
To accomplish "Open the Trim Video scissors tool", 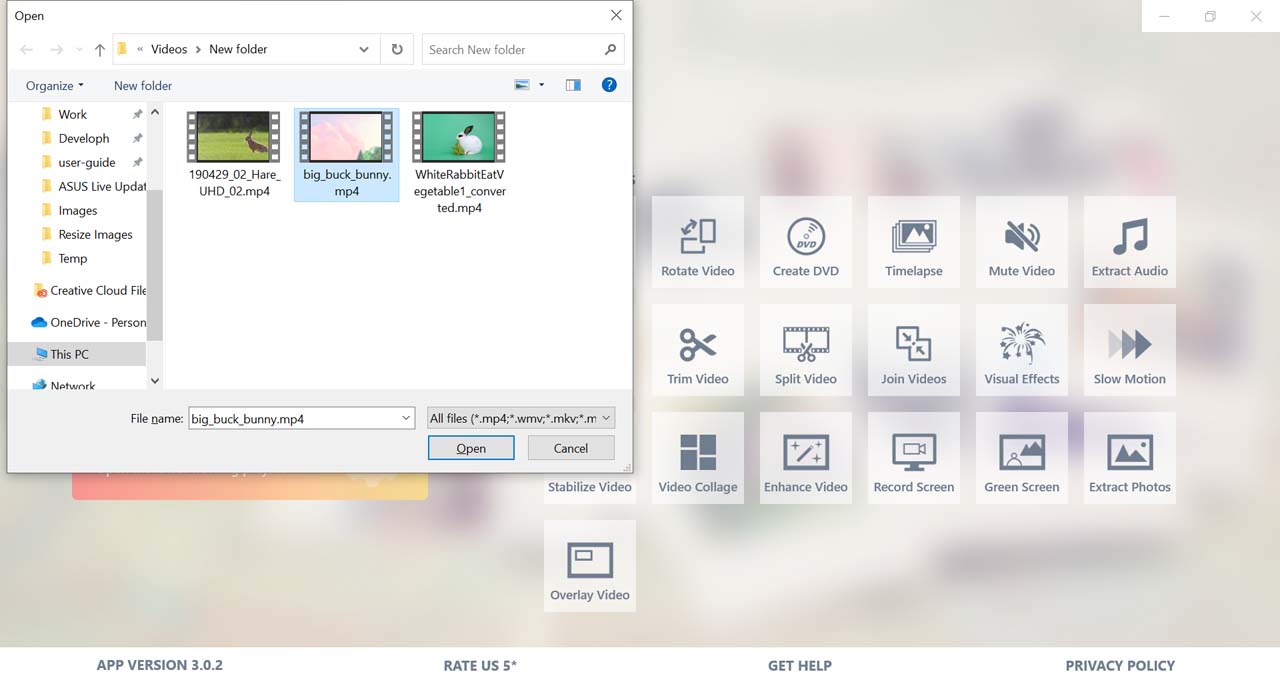I will (x=697, y=351).
